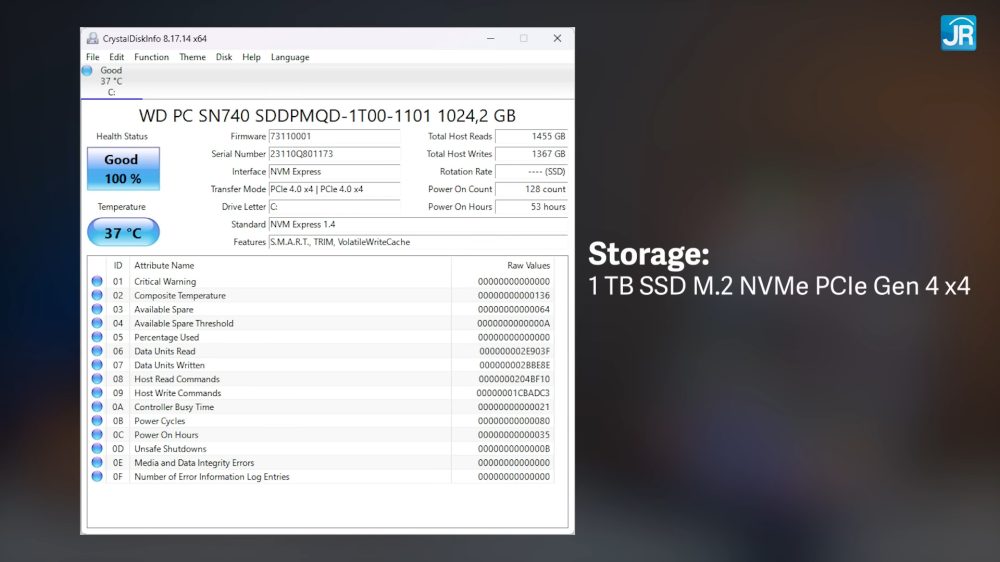Click the blue status orb beside Critical Warning
Viewport: 1000px width, 562px height.
[x=97, y=282]
